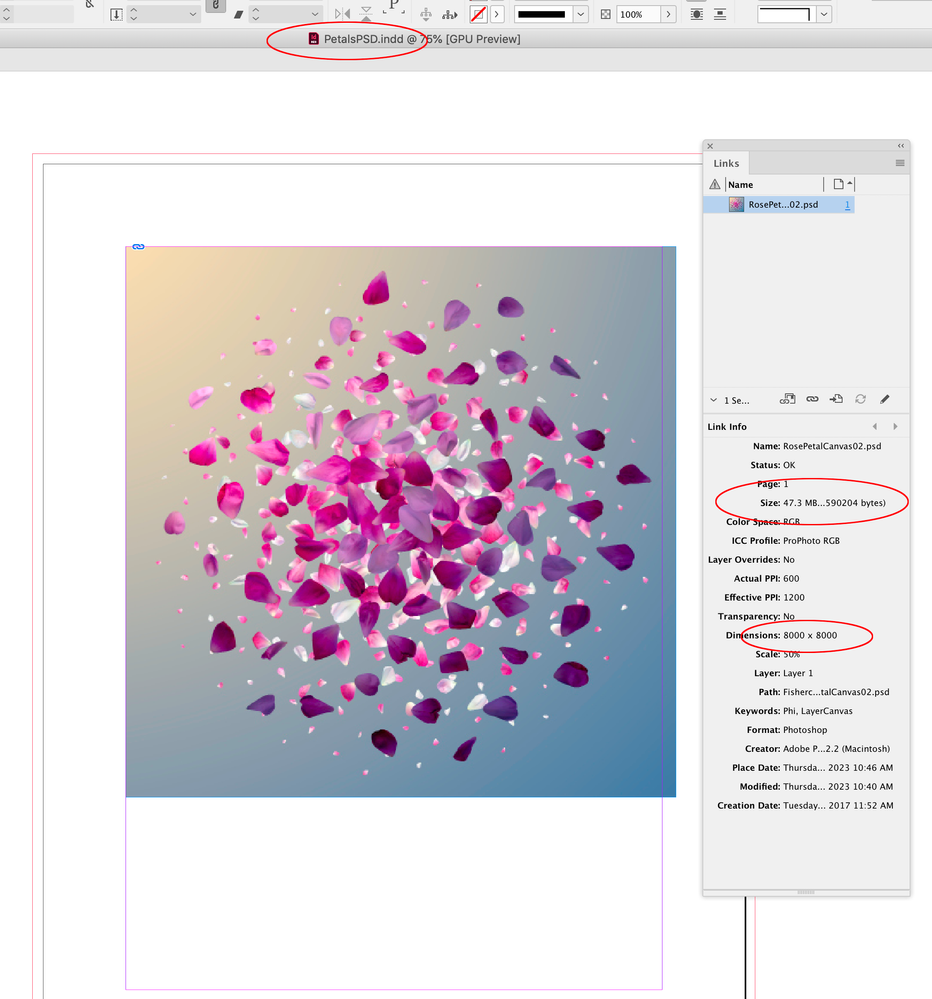The image size is (932, 999).
Task: Open the stroke style dropdown
Action: pos(580,14)
